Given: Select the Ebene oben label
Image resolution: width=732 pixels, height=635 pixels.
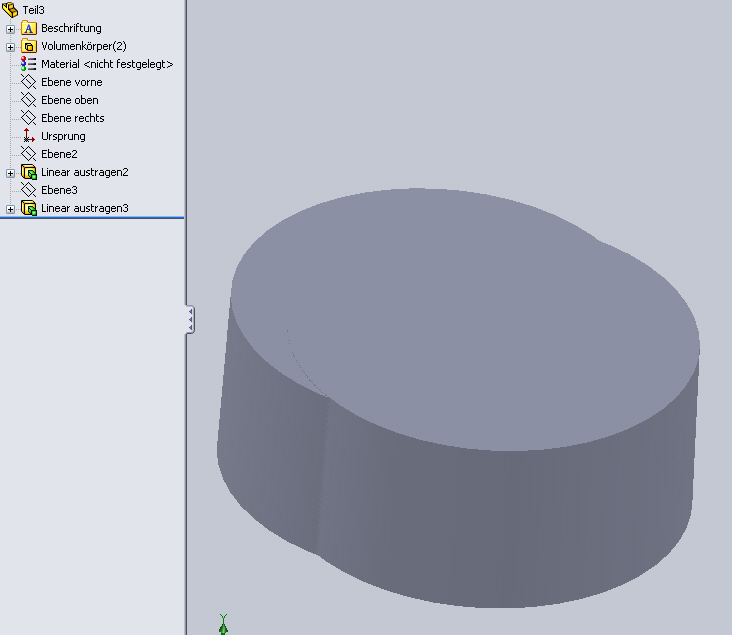Looking at the screenshot, I should point(70,100).
